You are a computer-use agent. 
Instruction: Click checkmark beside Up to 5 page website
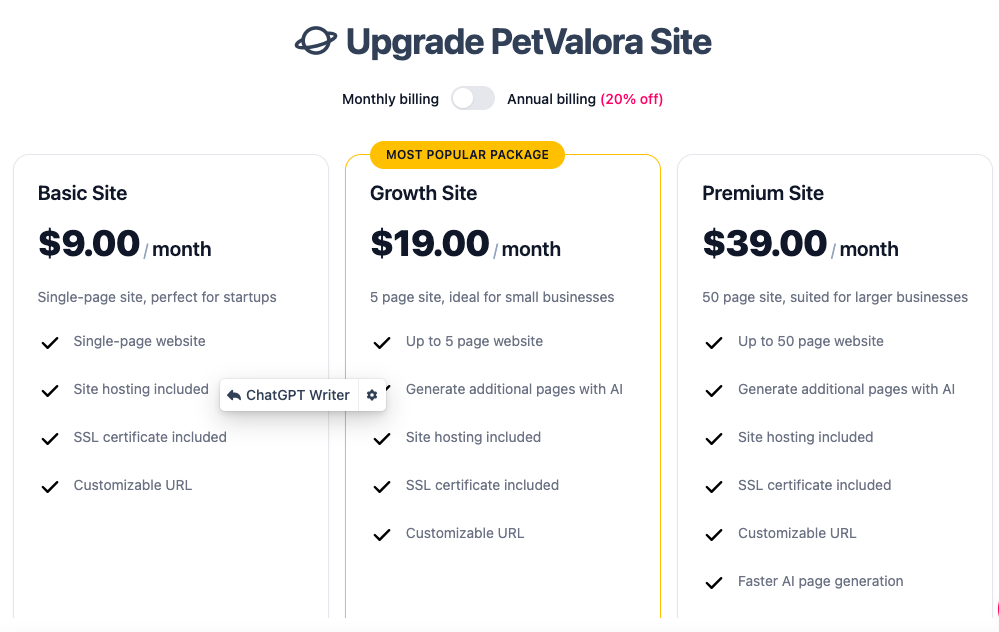[x=381, y=343]
